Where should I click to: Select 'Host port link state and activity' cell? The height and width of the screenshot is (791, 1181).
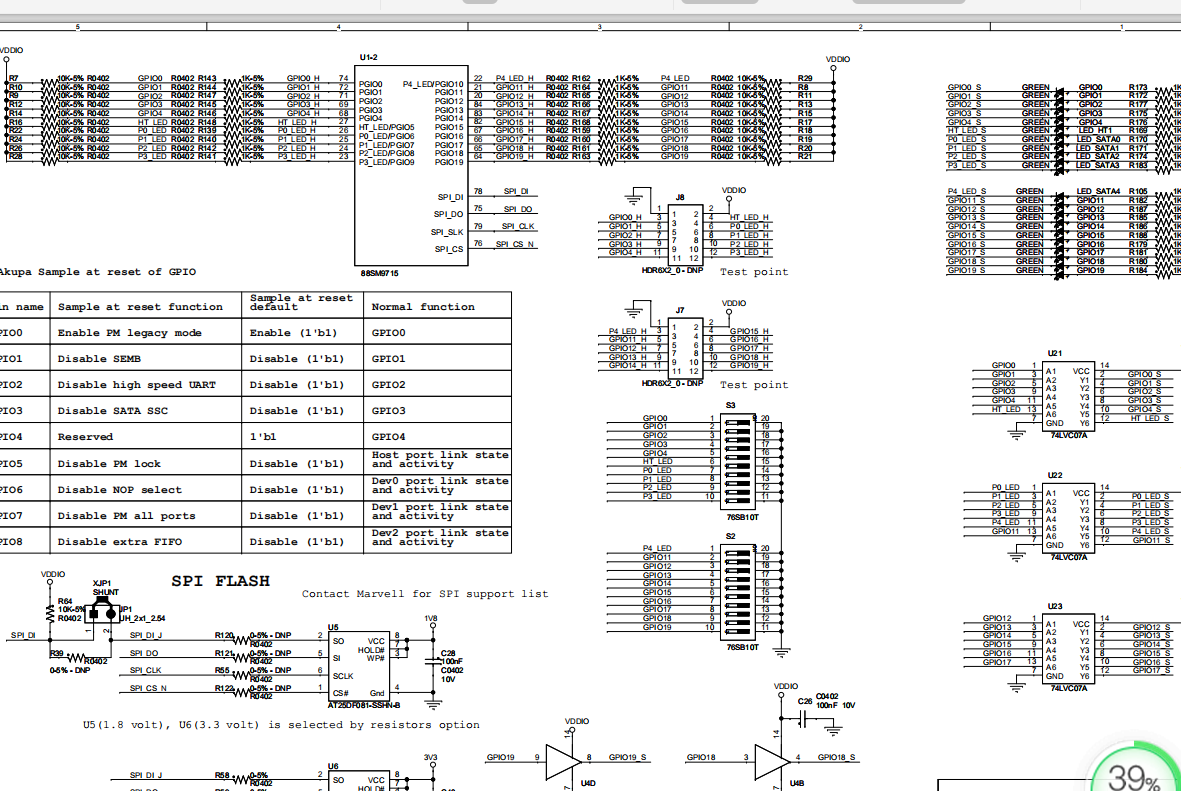[440, 460]
